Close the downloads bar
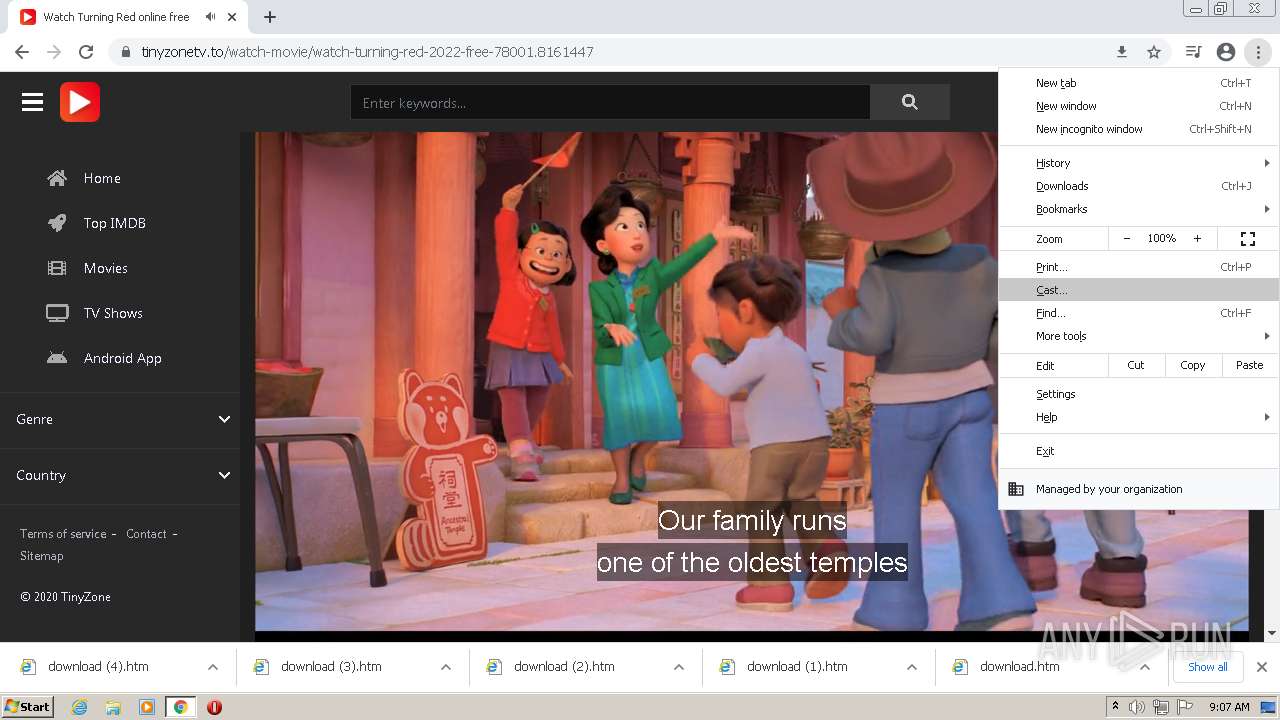 (x=1262, y=667)
